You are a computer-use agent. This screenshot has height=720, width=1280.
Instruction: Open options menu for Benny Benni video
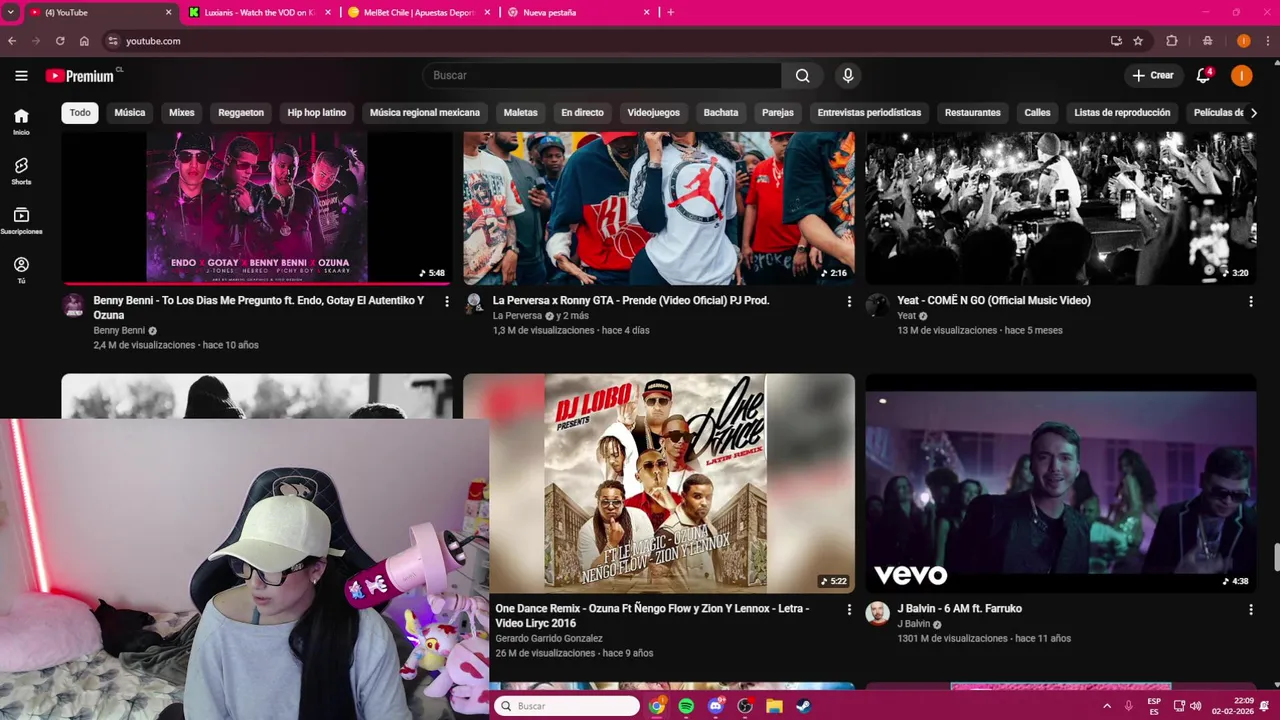[x=447, y=301]
